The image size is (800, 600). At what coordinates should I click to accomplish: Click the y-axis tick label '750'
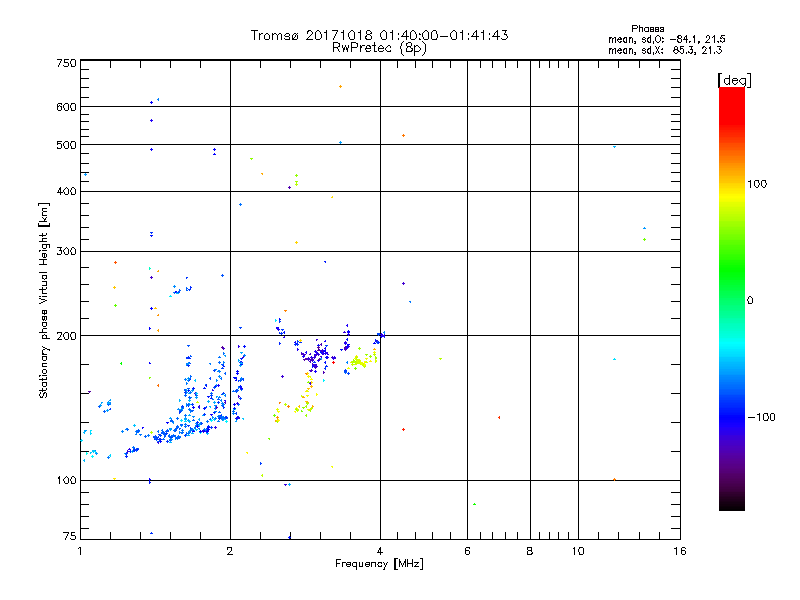[66, 63]
